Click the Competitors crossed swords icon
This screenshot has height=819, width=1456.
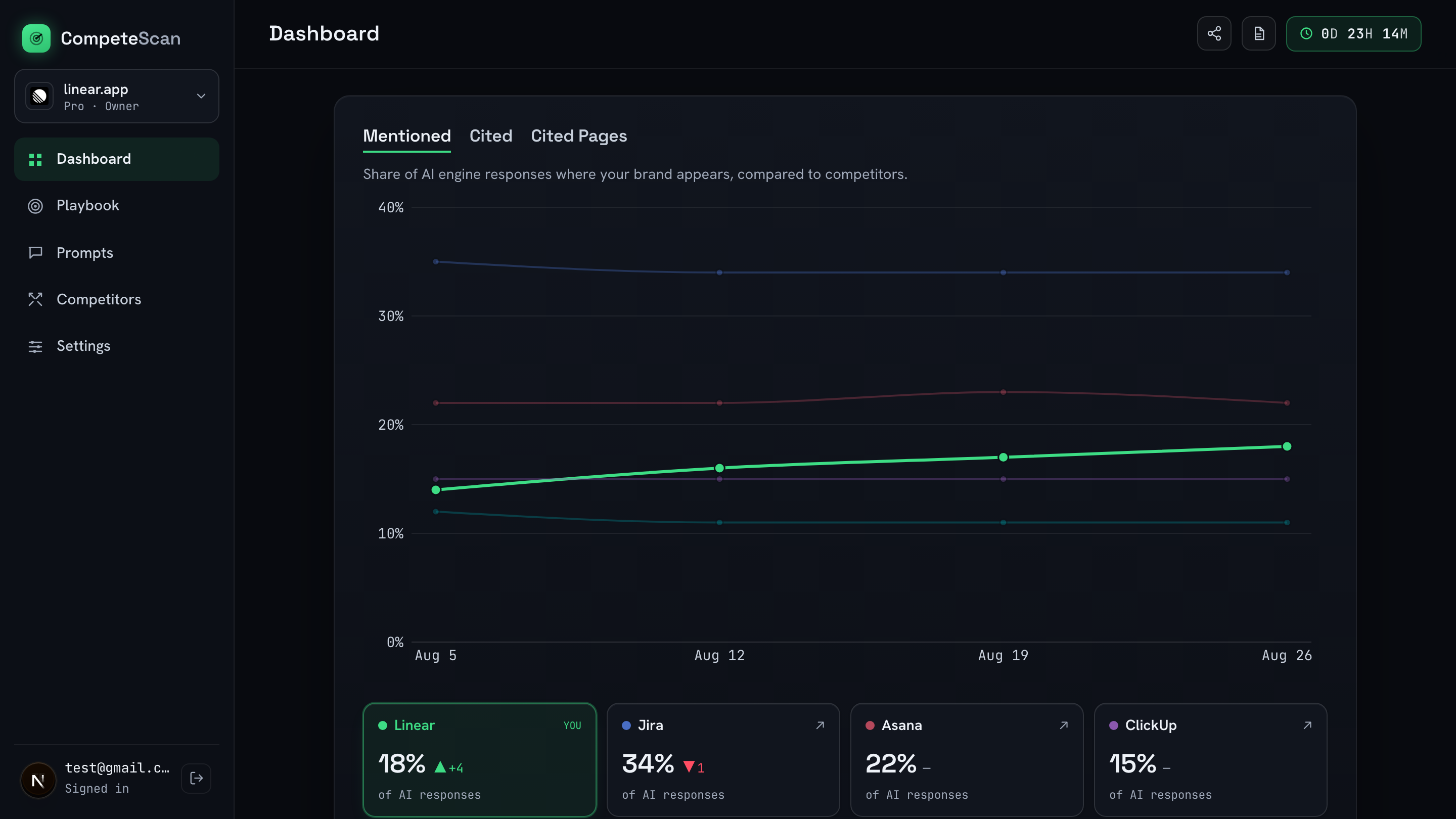click(35, 300)
